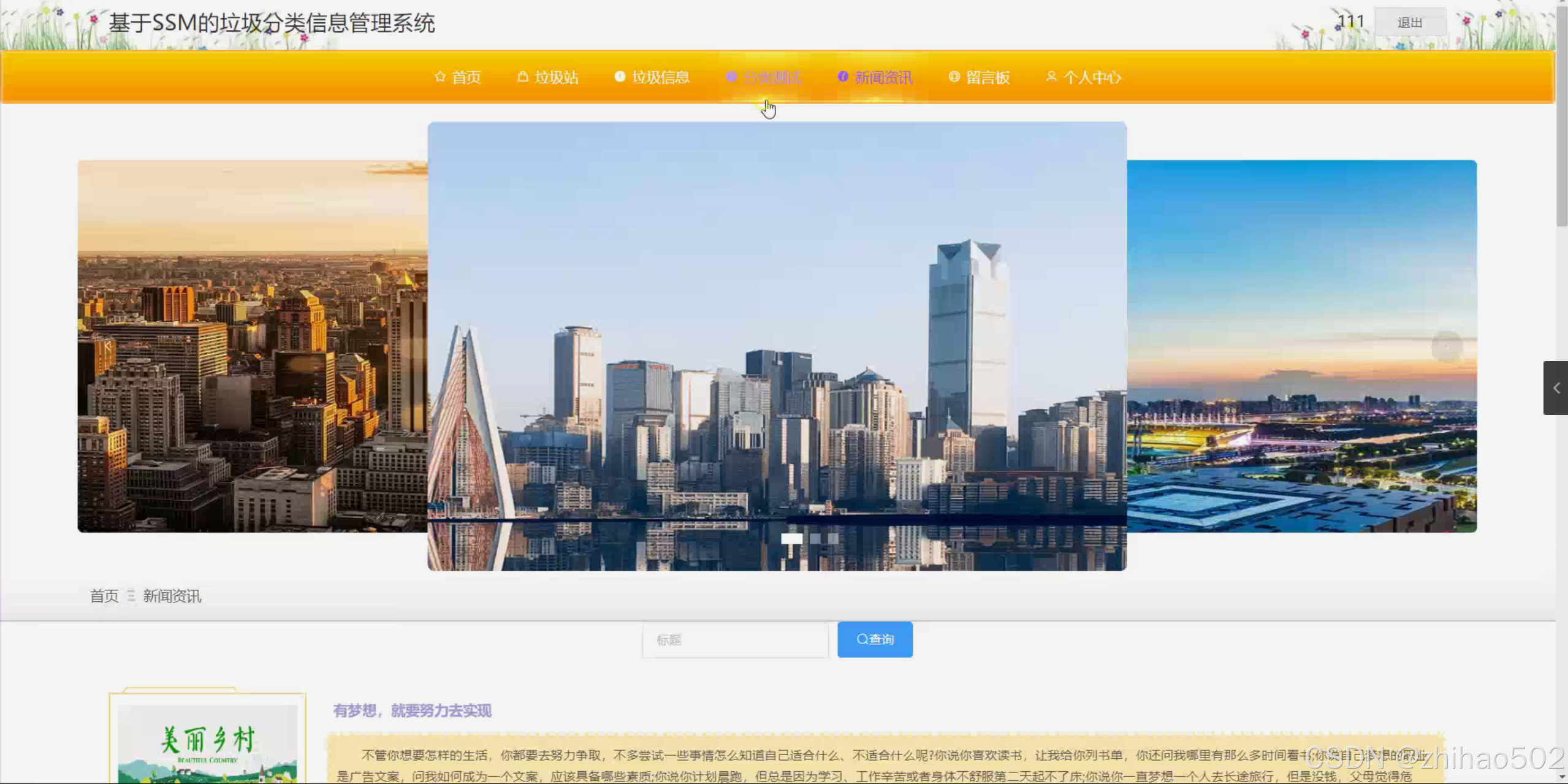Advance carousel with the right arrow

(x=1447, y=346)
